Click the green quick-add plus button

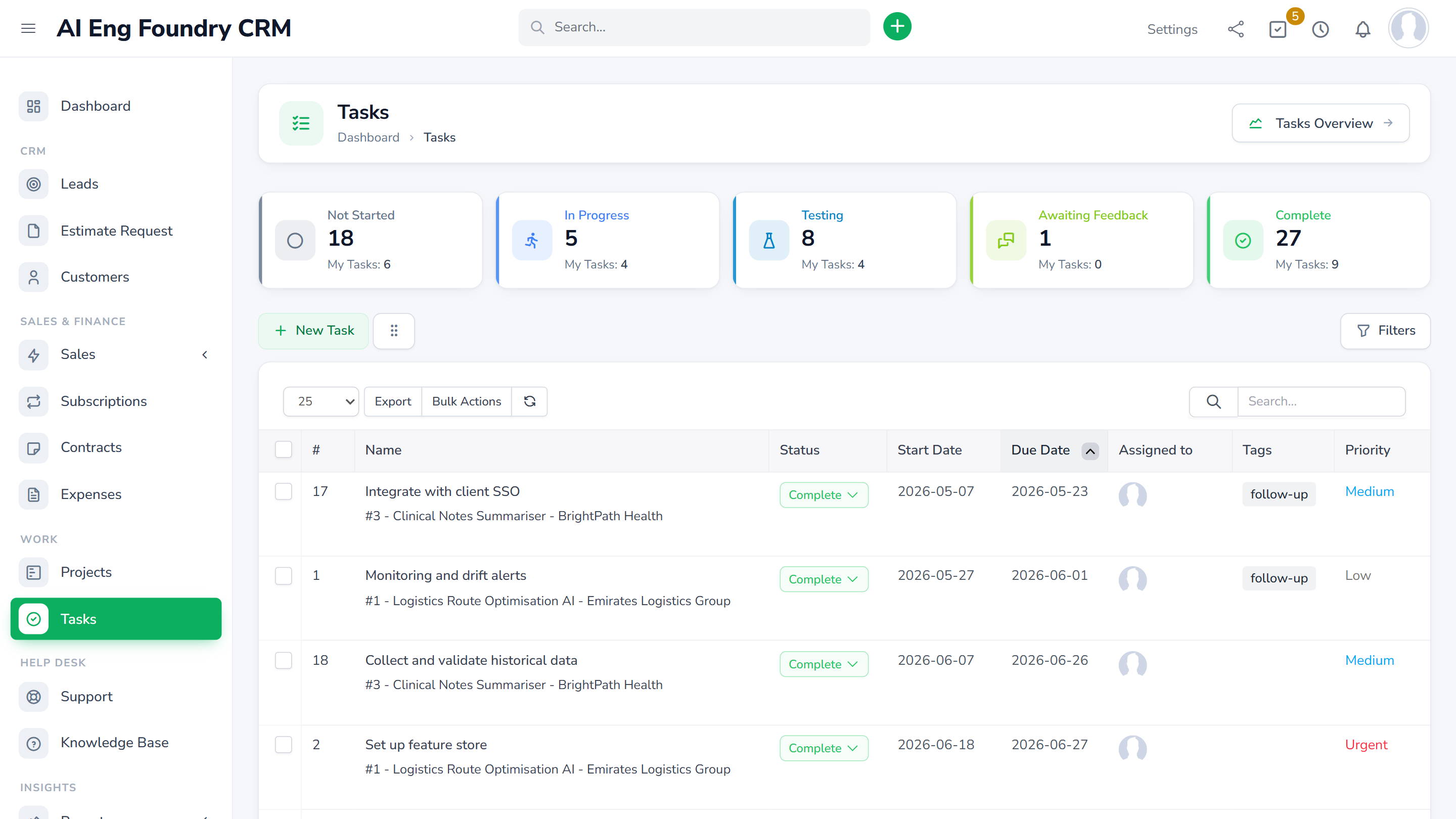pyautogui.click(x=897, y=27)
